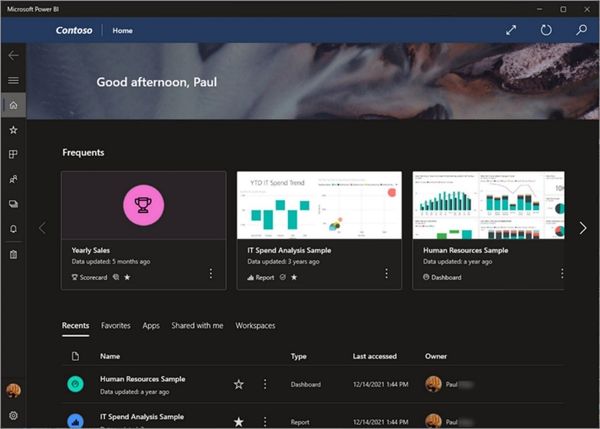Screen dimensions: 600x429
Task: Click 'Dashboard' type cell in first row
Action: tap(305, 384)
